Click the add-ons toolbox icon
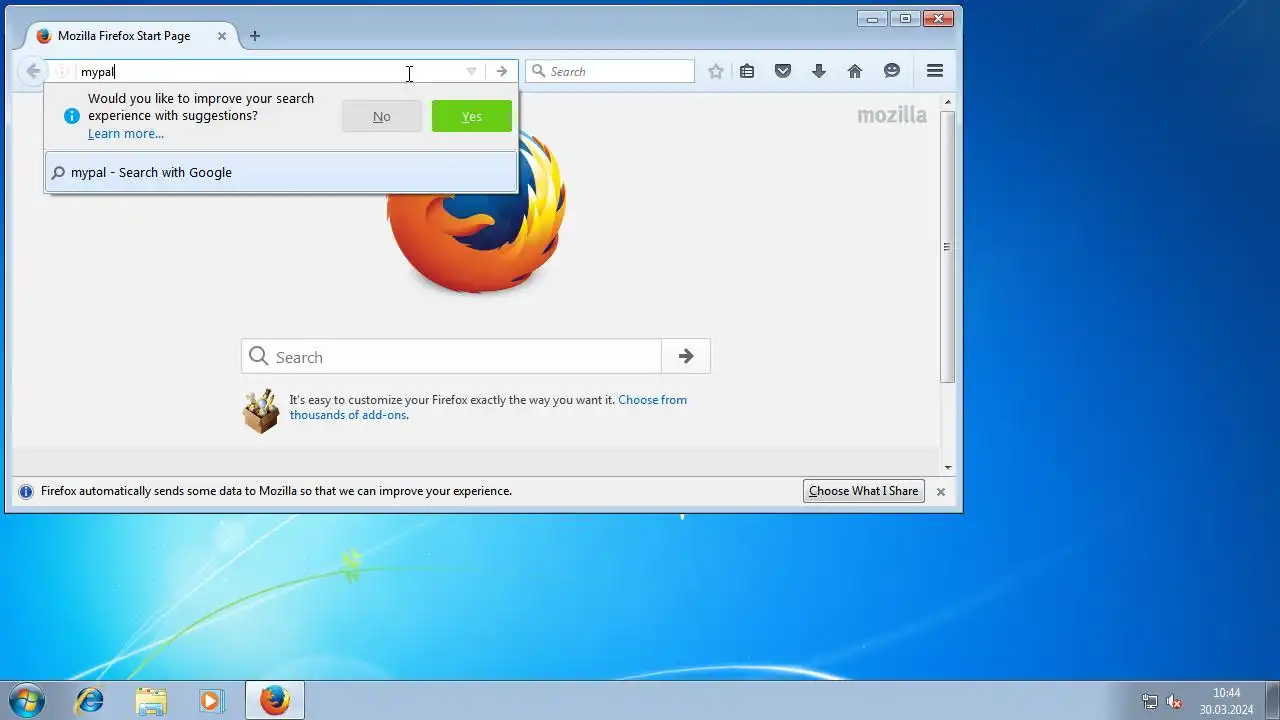The image size is (1280, 720). tap(261, 411)
